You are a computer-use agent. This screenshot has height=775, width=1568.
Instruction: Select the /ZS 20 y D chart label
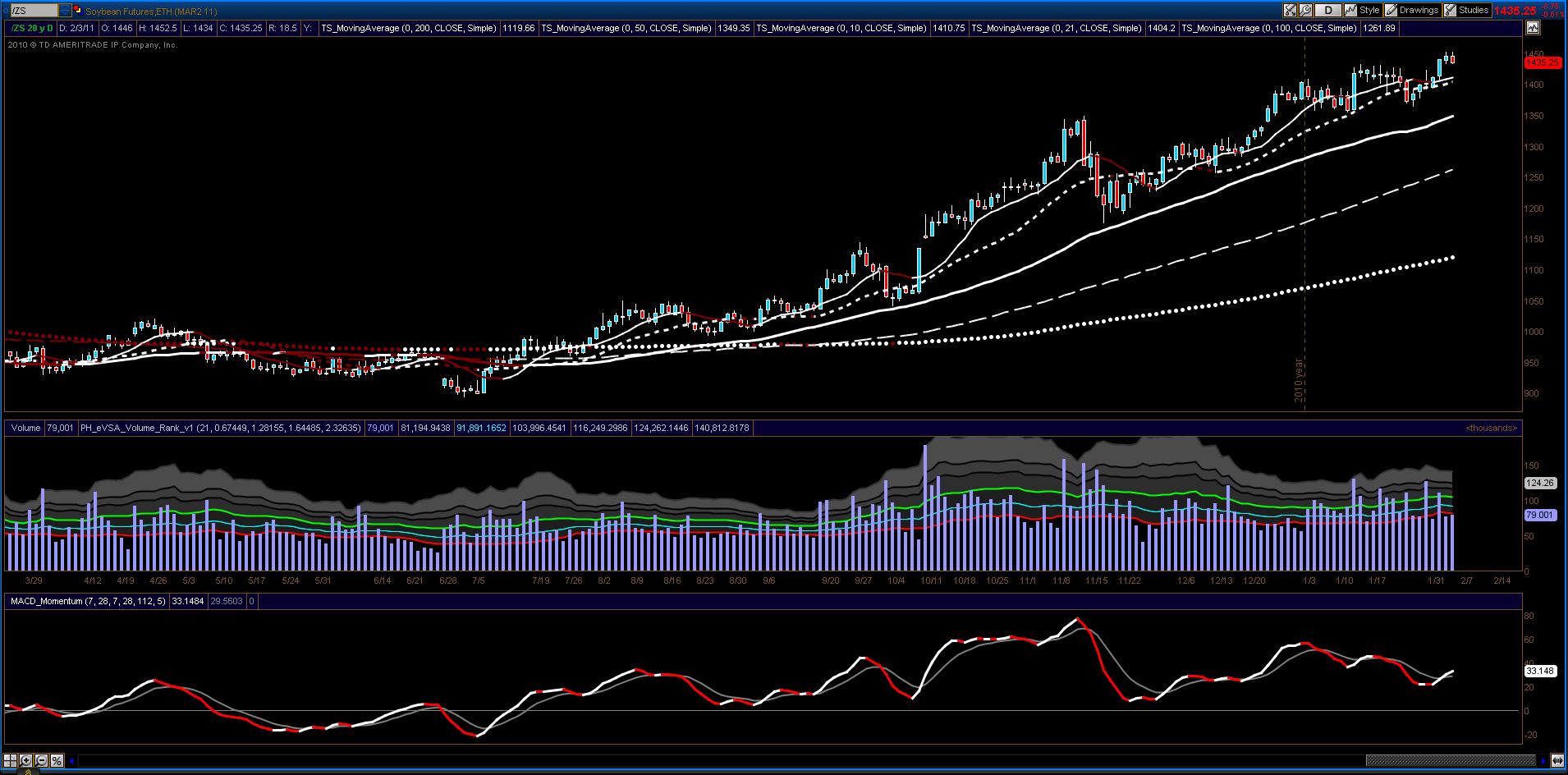tap(32, 28)
